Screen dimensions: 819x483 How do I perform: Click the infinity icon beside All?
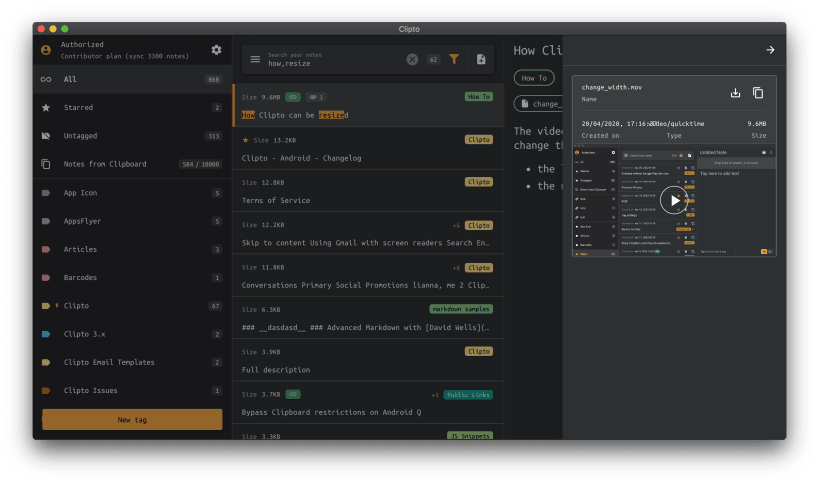pos(46,79)
